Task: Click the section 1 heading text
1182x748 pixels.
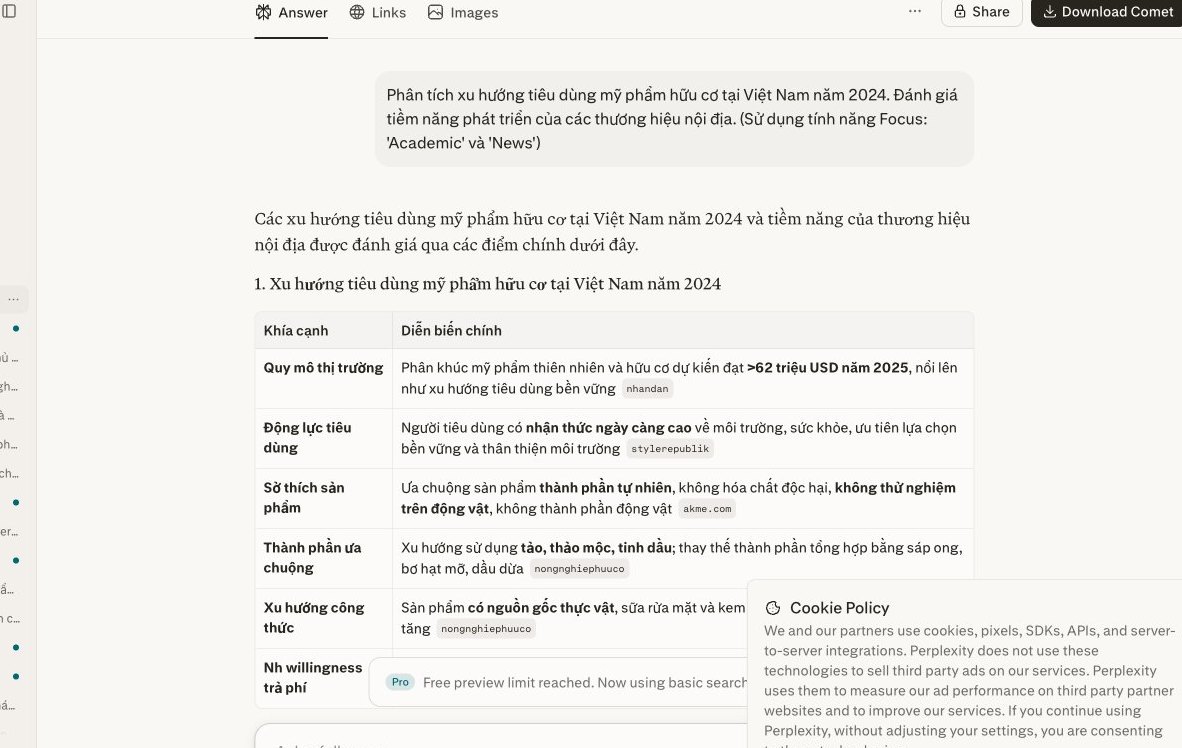Action: [488, 284]
